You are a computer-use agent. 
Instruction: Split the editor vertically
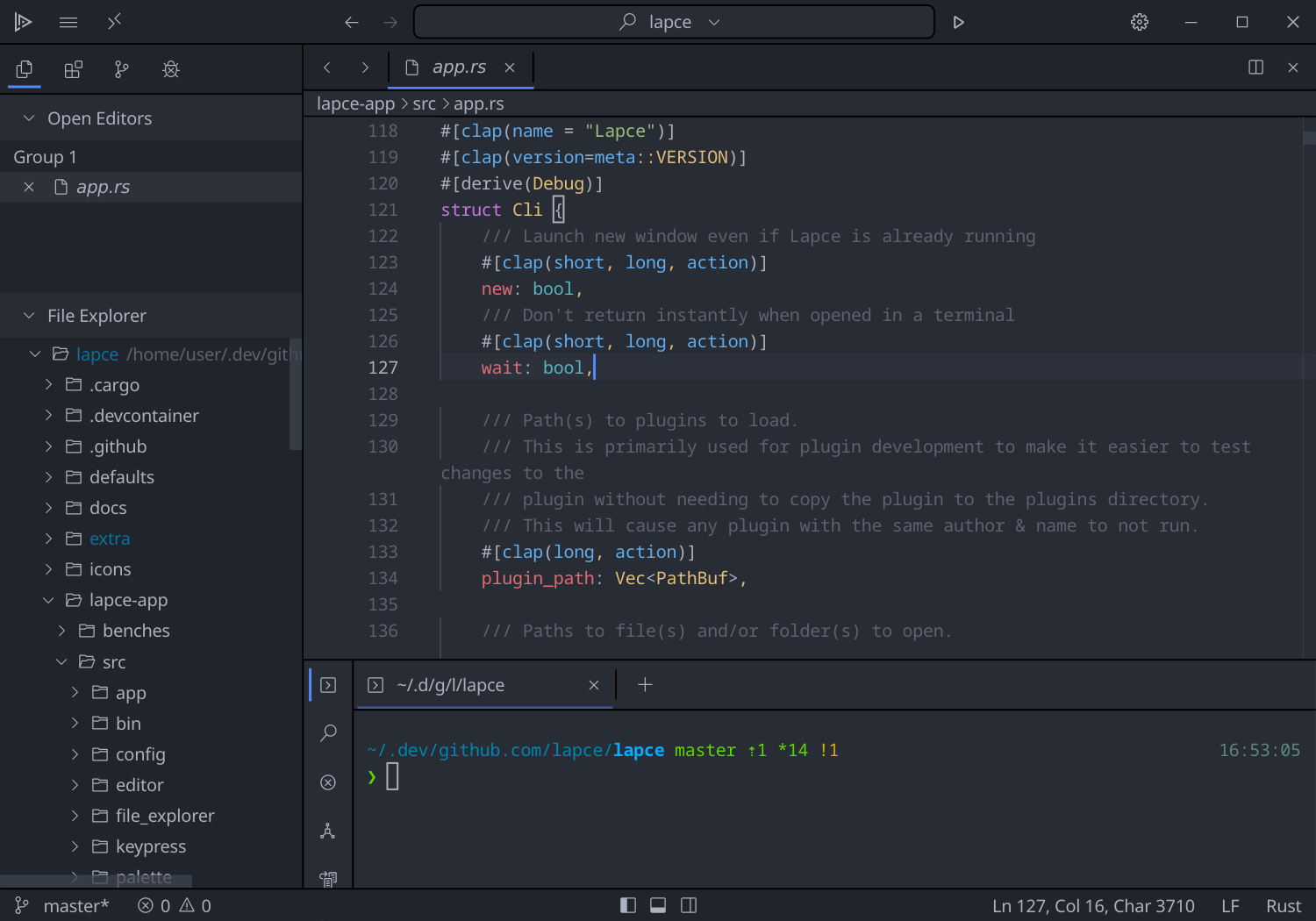point(1255,68)
